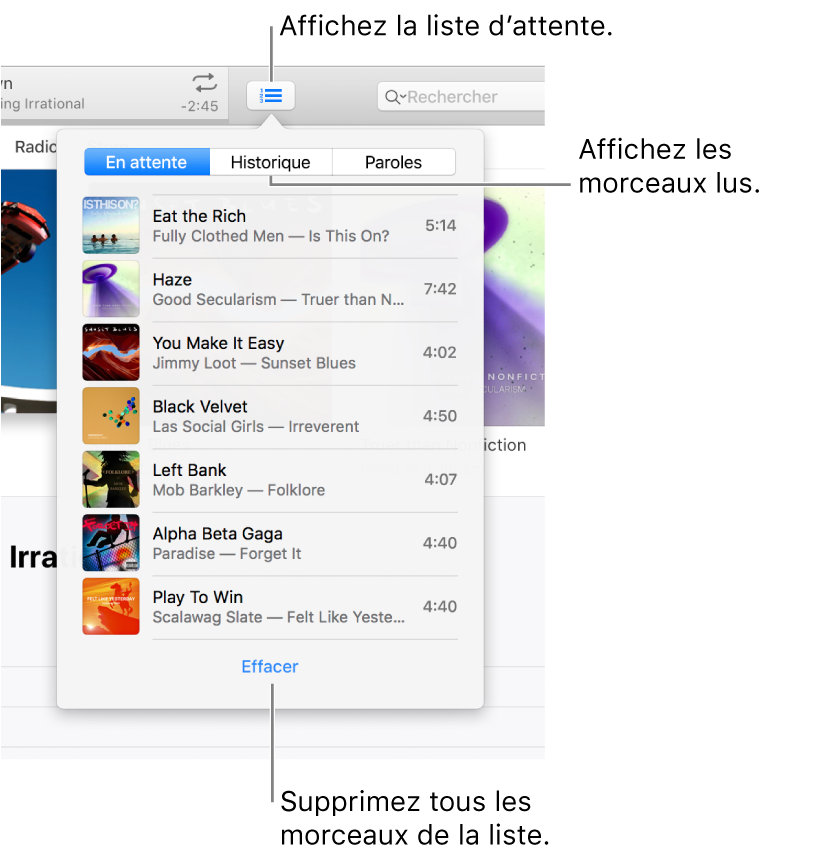This screenshot has height=857, width=825.
Task: Click the Rechercher search field
Action: pos(463,97)
